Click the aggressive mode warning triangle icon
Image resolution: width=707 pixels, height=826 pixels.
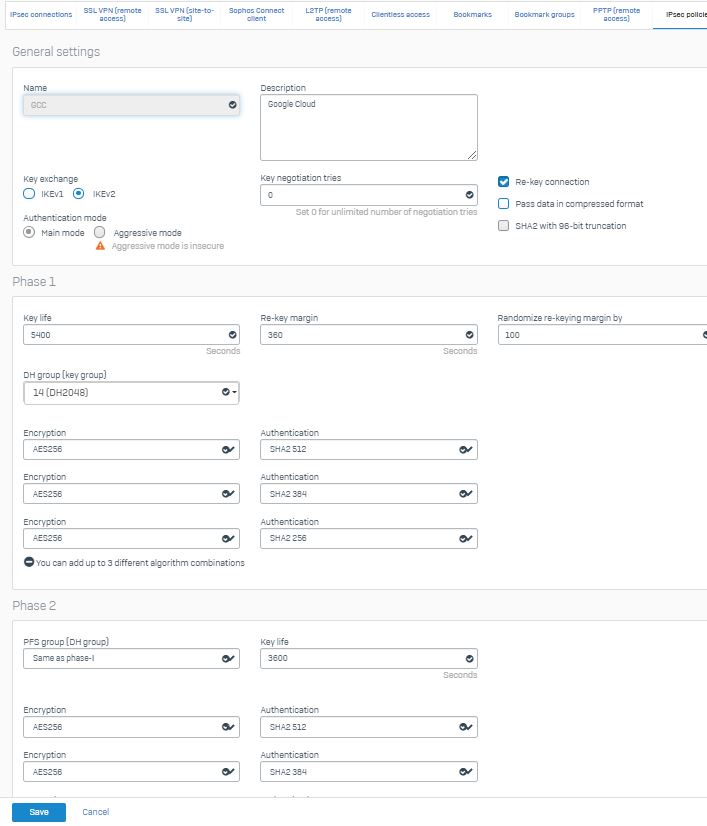pyautogui.click(x=100, y=246)
